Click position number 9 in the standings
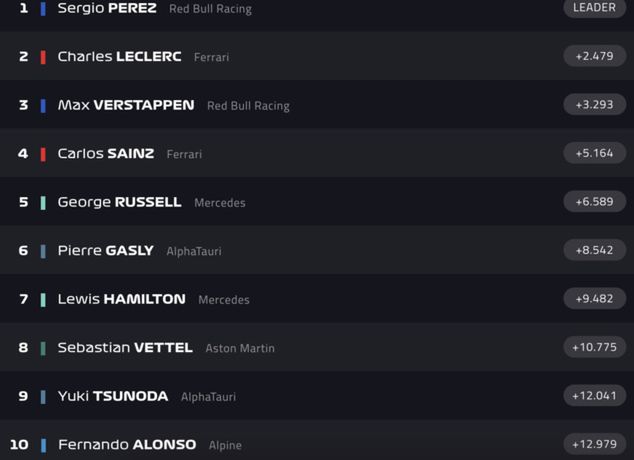634x460 pixels. point(23,396)
